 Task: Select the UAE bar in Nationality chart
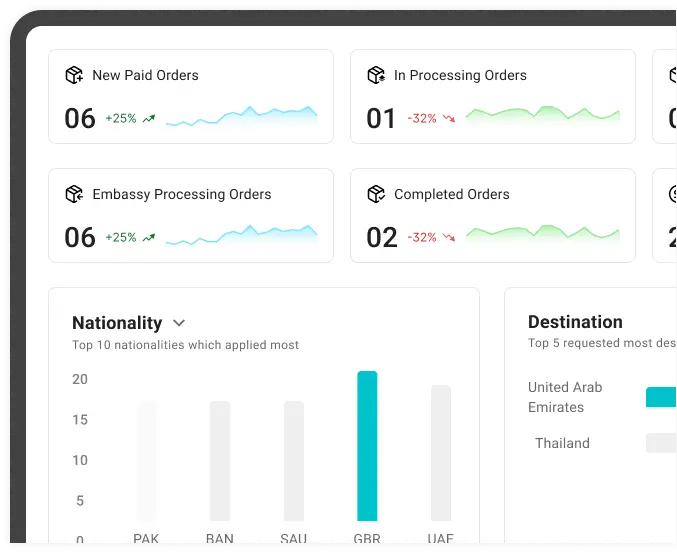(441, 452)
